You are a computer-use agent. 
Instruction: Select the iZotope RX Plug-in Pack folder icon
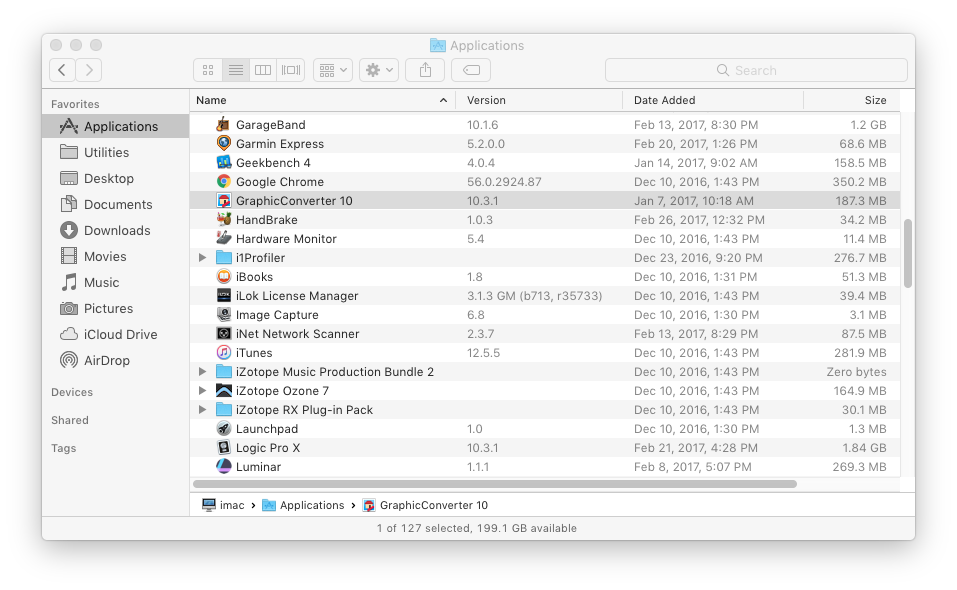[x=224, y=409]
